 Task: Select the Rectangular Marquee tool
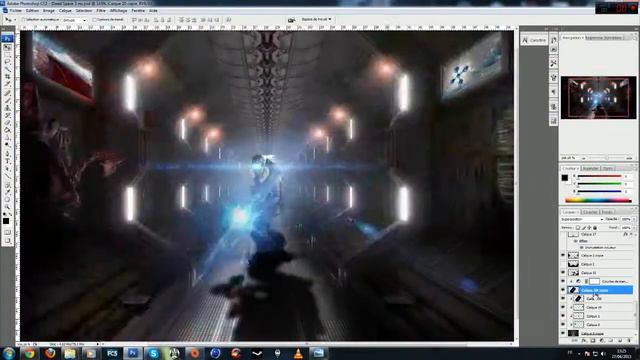click(x=8, y=54)
